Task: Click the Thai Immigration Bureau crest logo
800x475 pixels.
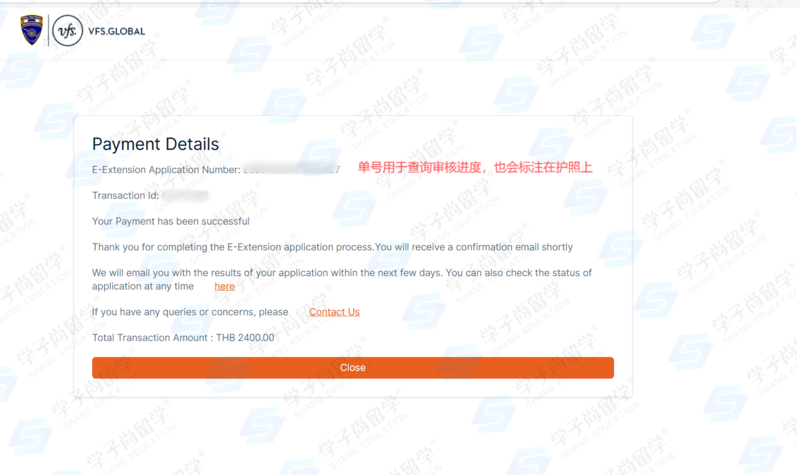Action: (32, 30)
